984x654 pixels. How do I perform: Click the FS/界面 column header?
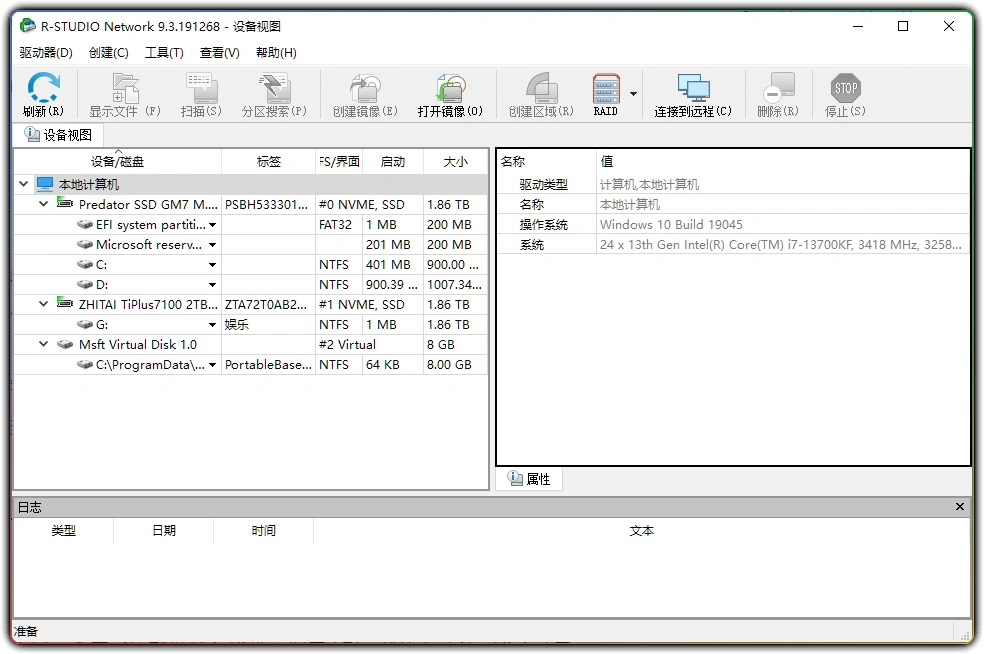point(340,162)
